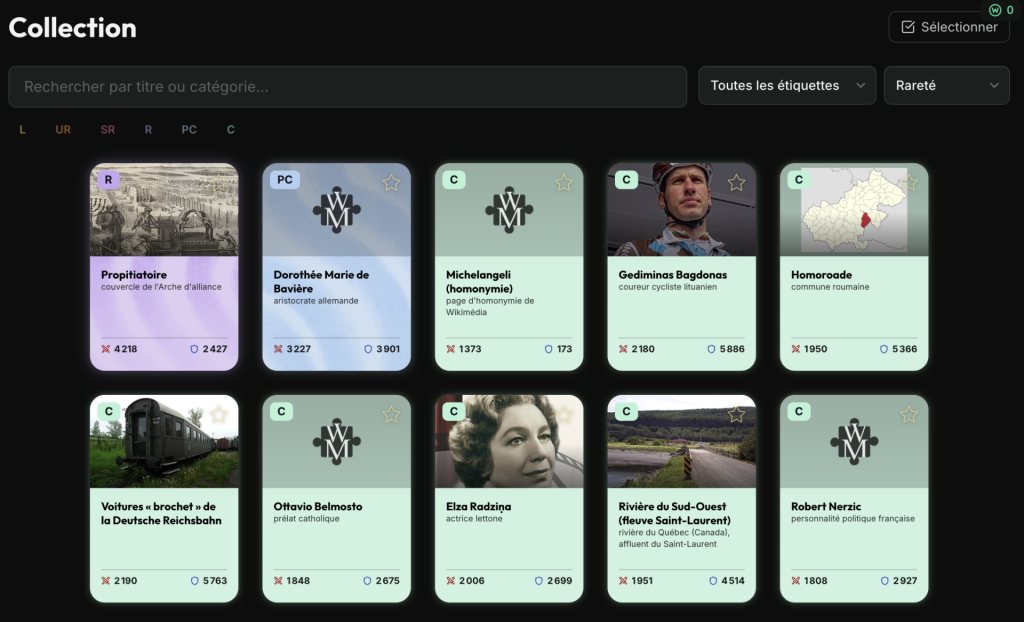Star the Voitures brochet card
The height and width of the screenshot is (622, 1024).
tap(219, 414)
